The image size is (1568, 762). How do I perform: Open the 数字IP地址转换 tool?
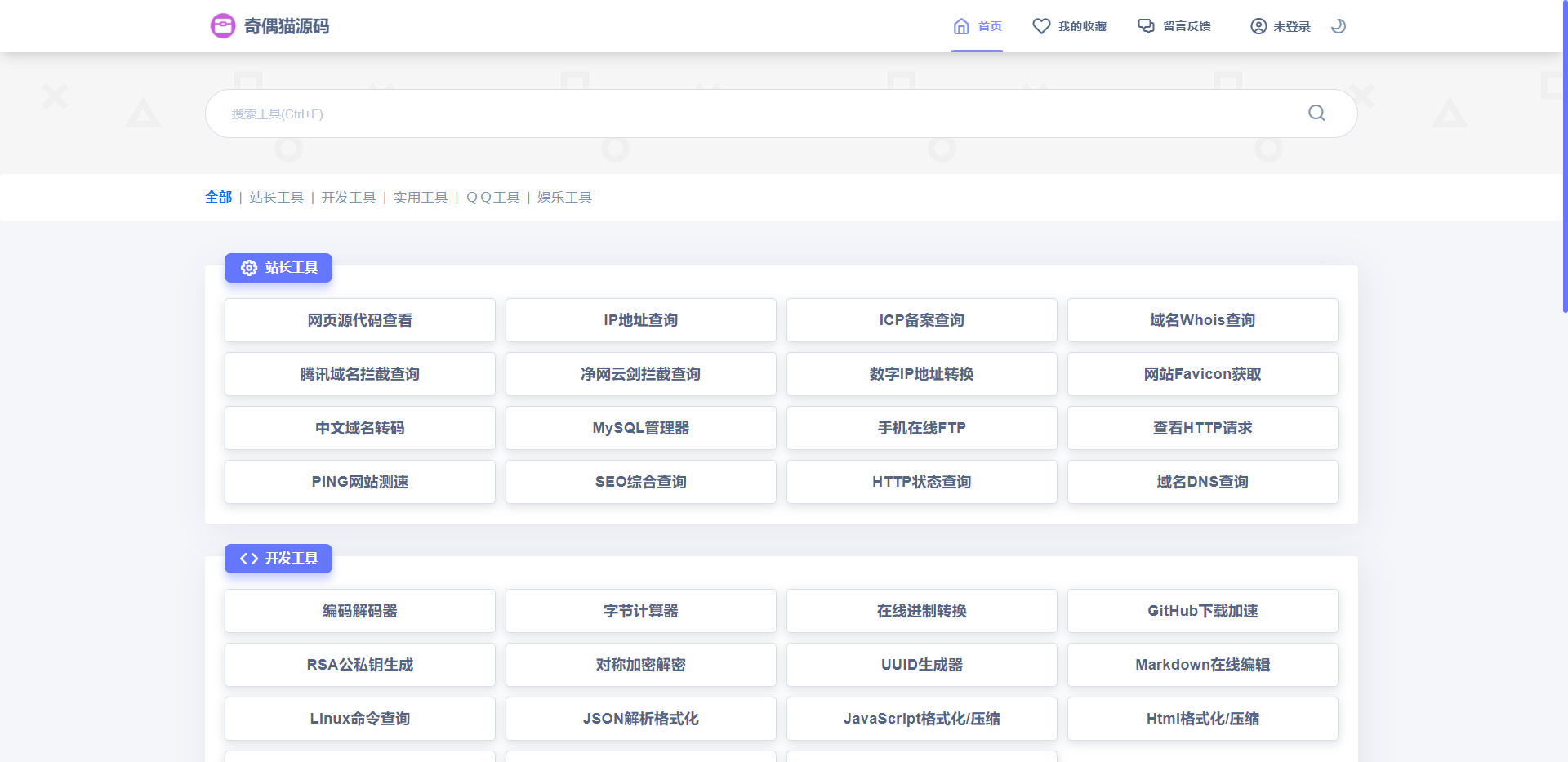922,374
